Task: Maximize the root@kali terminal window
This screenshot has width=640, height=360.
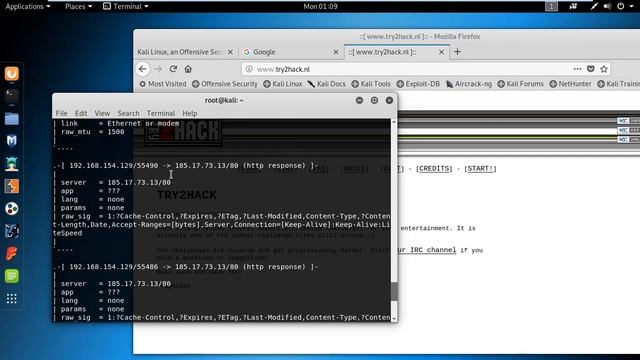Action: (374, 100)
